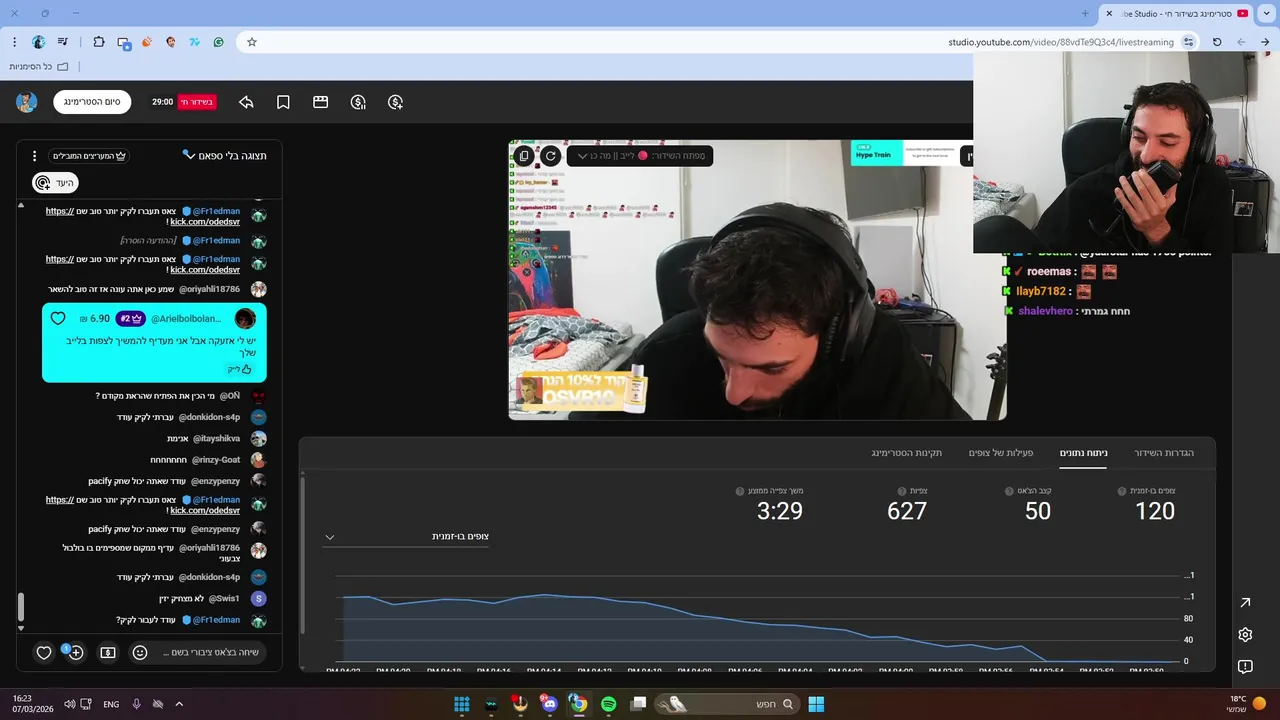Viewport: 1280px width, 720px height.
Task: Click average watch duration value 3:29
Action: tap(780, 511)
